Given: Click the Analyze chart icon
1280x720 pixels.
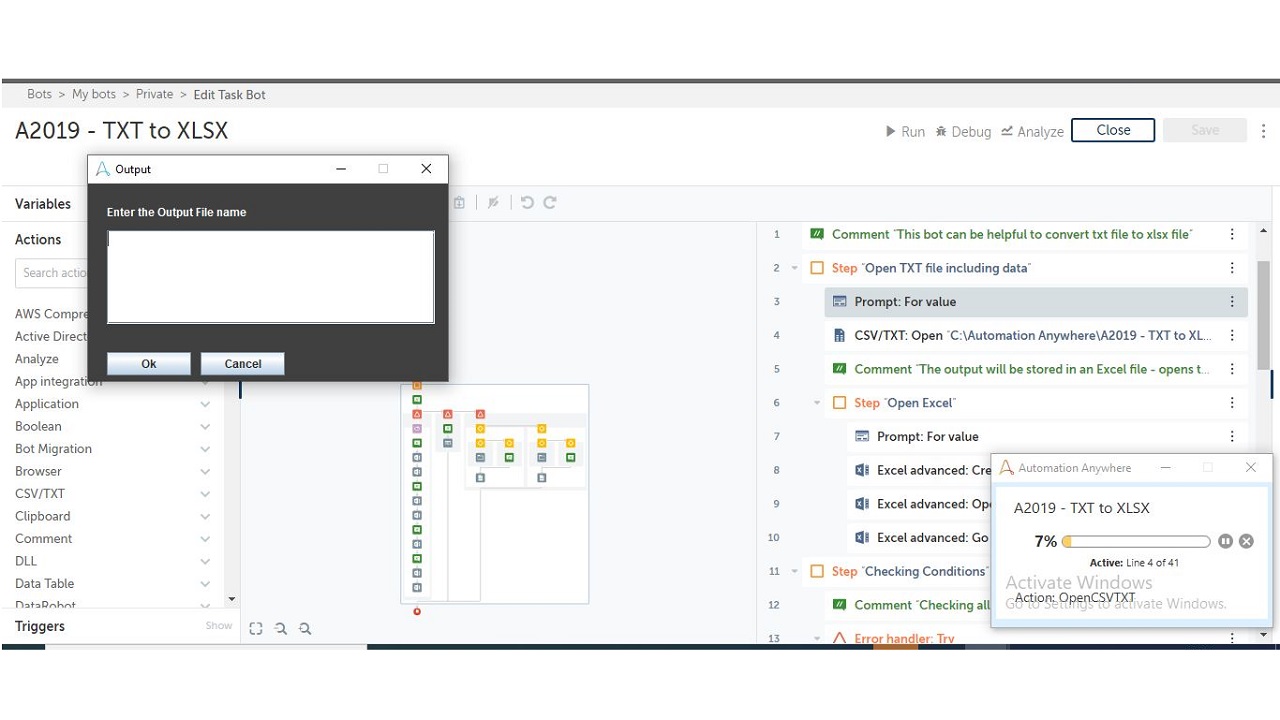Looking at the screenshot, I should [x=1007, y=131].
